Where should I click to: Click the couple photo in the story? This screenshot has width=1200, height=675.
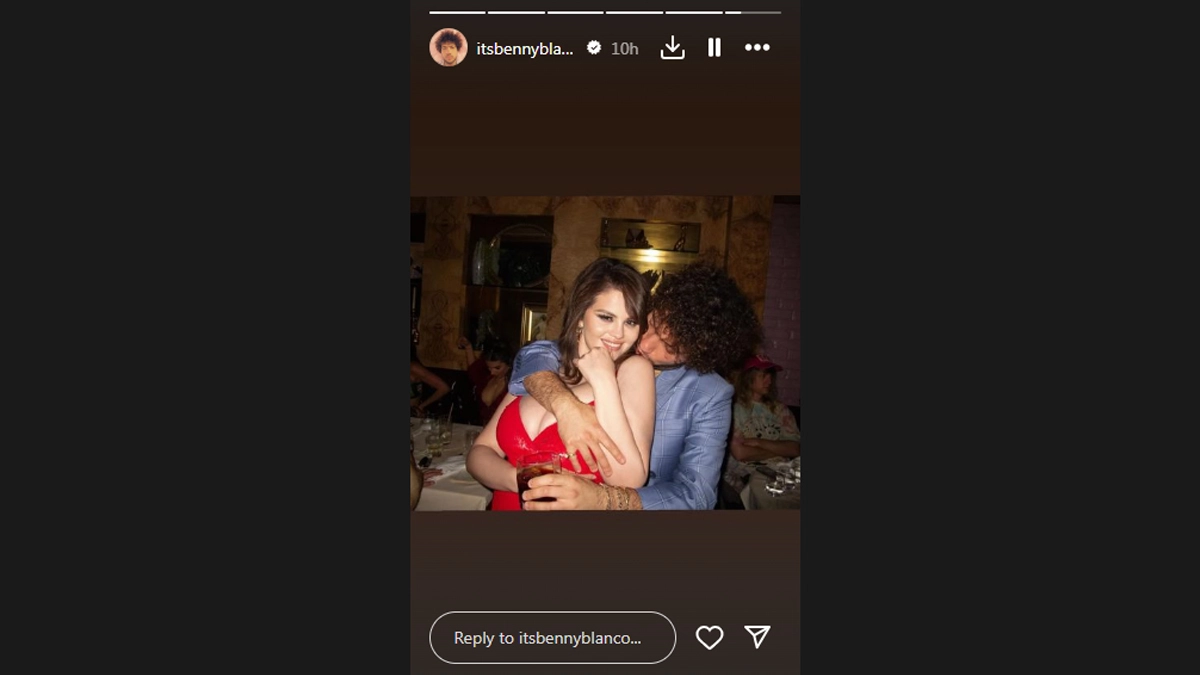[605, 353]
